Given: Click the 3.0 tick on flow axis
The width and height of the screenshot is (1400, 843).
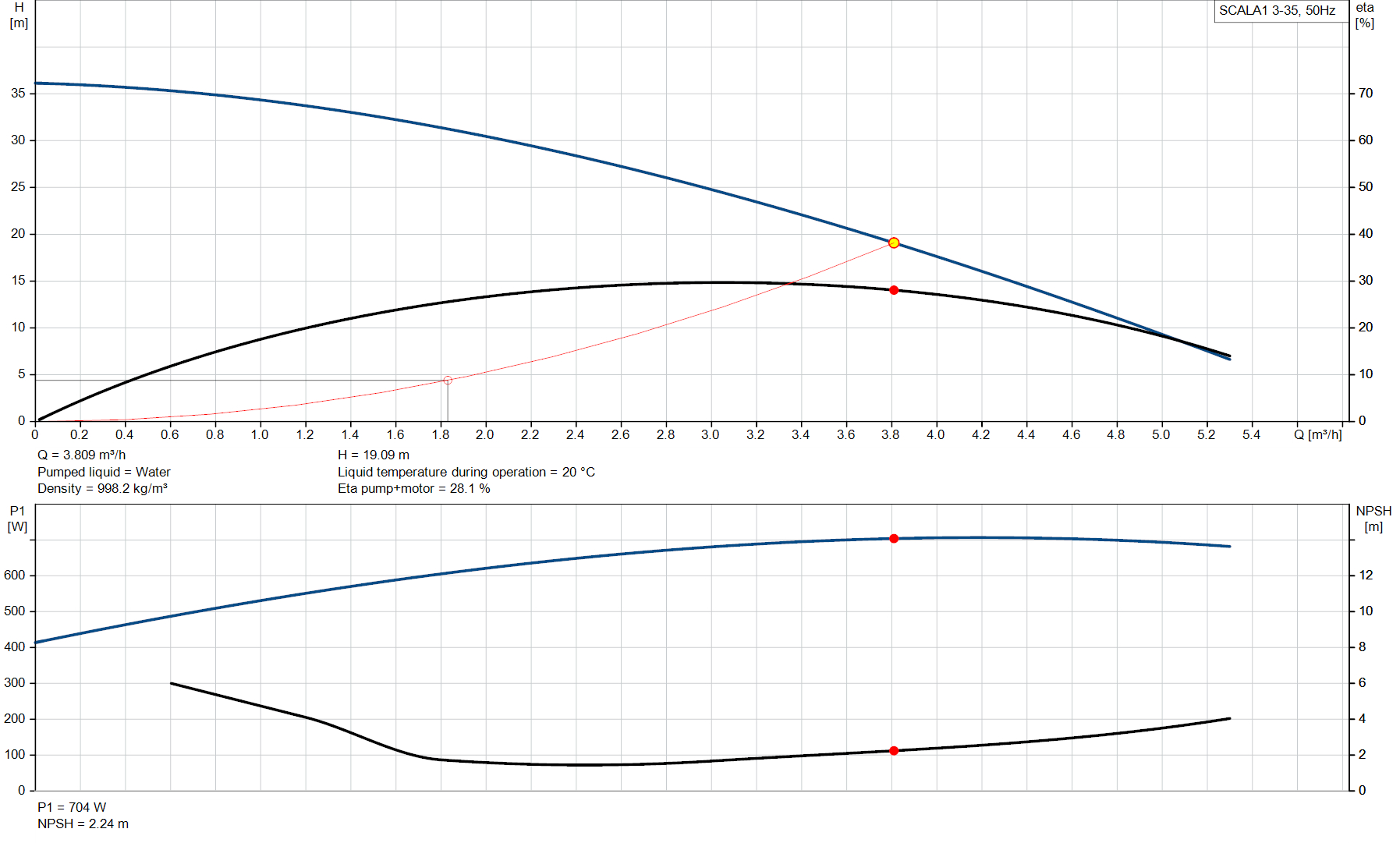Looking at the screenshot, I should pyautogui.click(x=710, y=434).
